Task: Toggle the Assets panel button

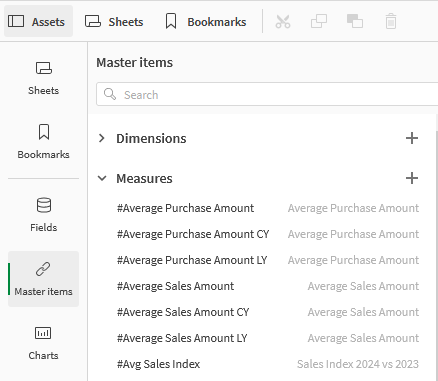Action: [x=38, y=21]
